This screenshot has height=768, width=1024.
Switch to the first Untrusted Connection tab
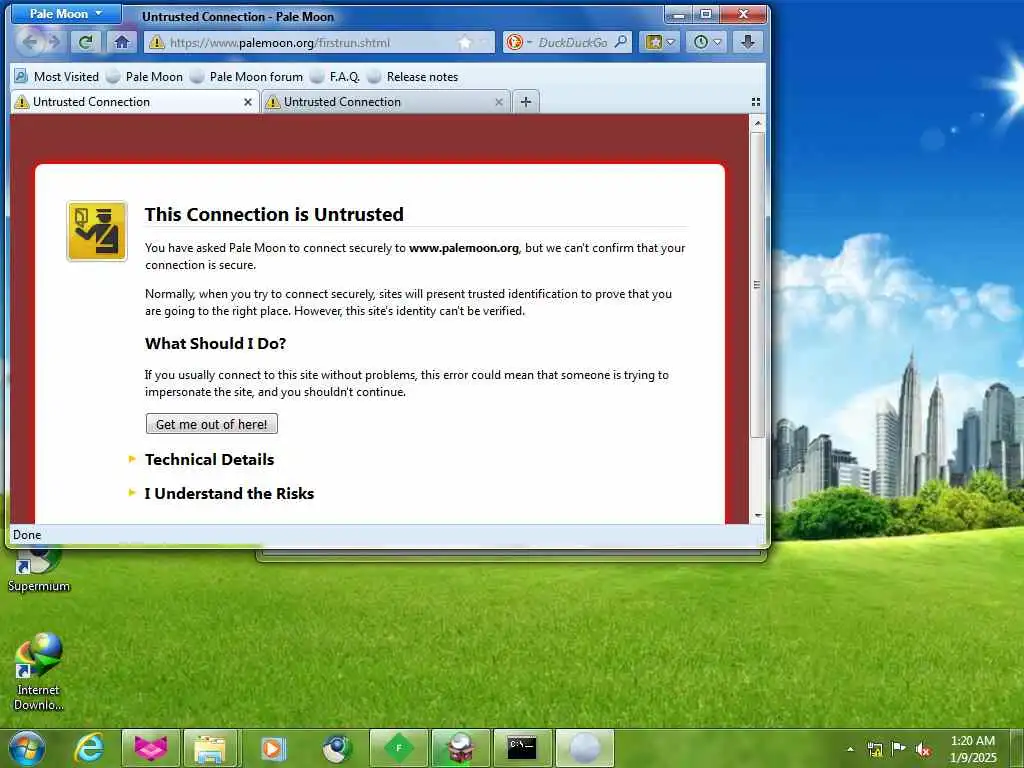point(135,102)
